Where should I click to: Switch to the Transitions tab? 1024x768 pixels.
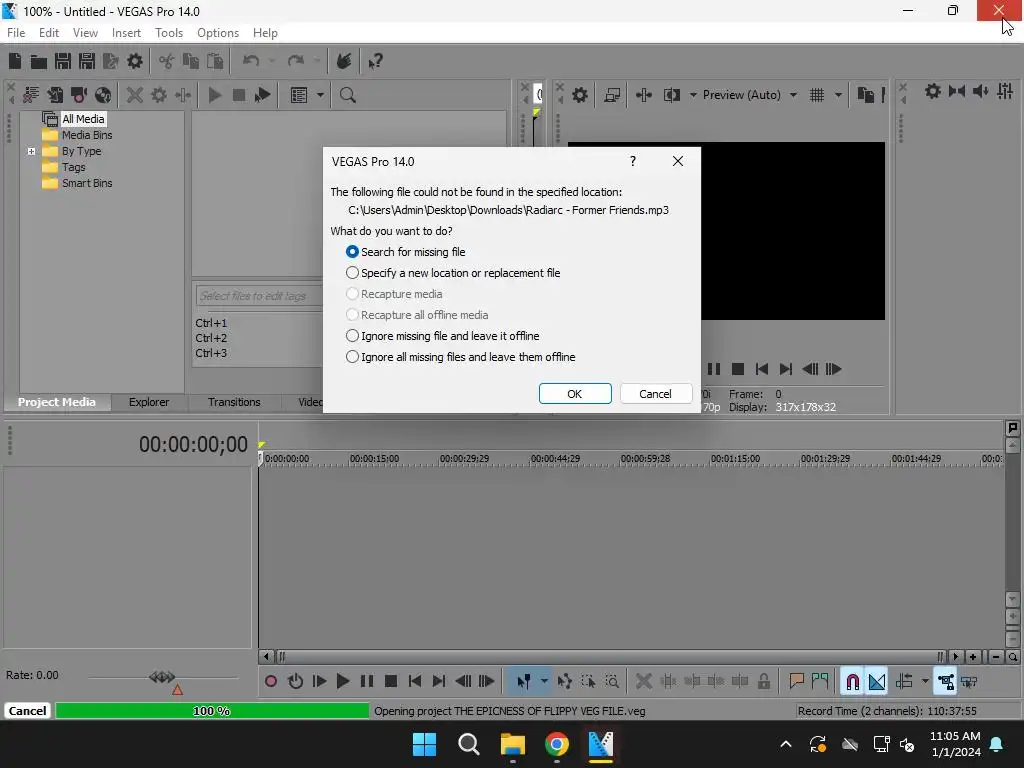234,402
